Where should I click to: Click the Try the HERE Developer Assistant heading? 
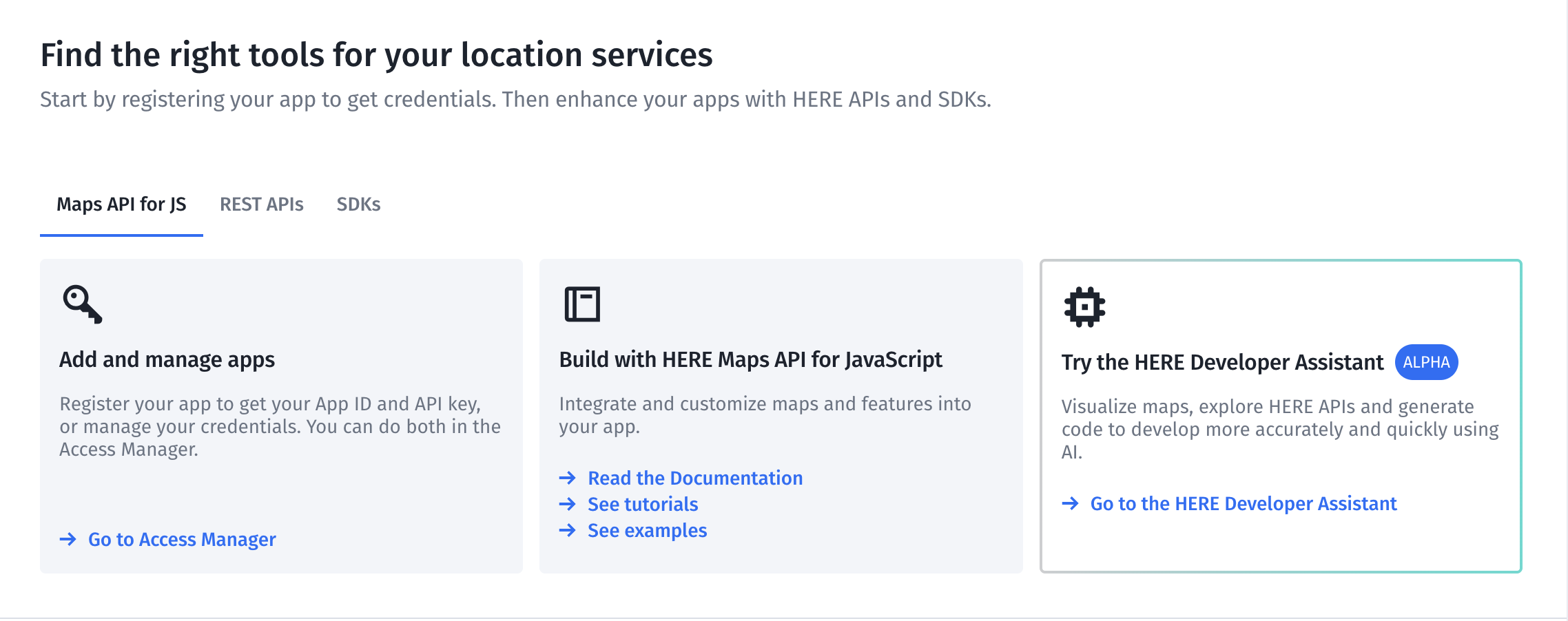pyautogui.click(x=1222, y=362)
